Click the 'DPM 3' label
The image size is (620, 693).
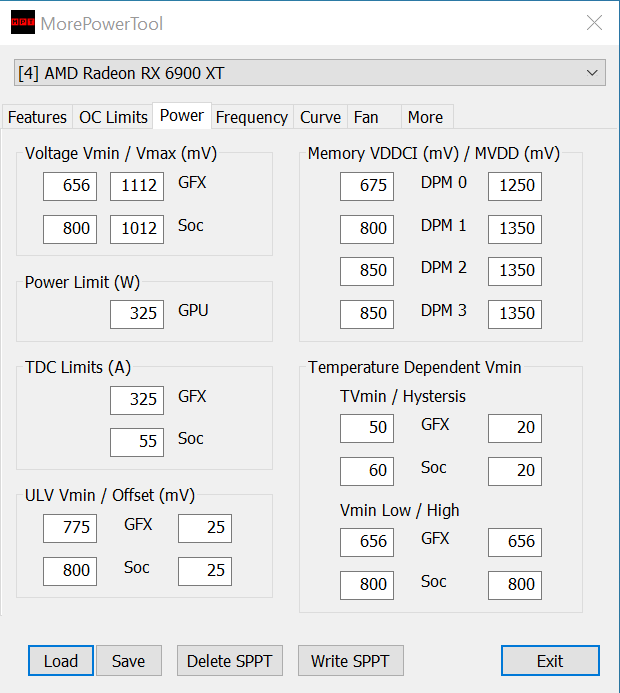[x=444, y=311]
